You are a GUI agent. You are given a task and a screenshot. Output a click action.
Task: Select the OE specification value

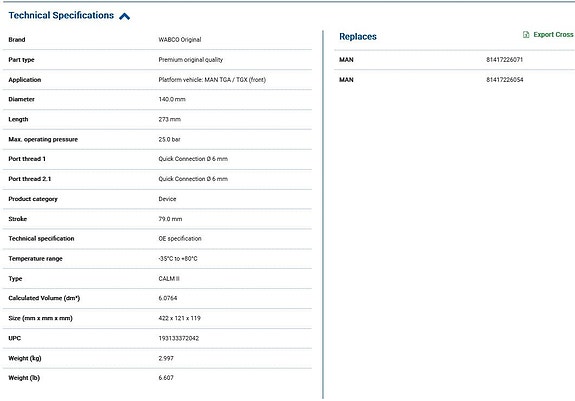click(180, 239)
